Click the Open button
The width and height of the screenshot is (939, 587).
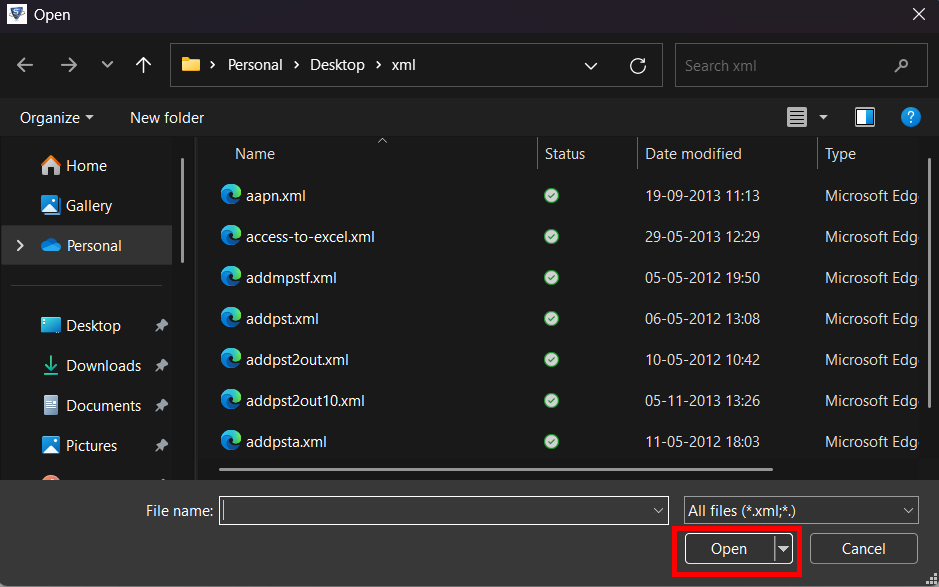click(x=729, y=549)
